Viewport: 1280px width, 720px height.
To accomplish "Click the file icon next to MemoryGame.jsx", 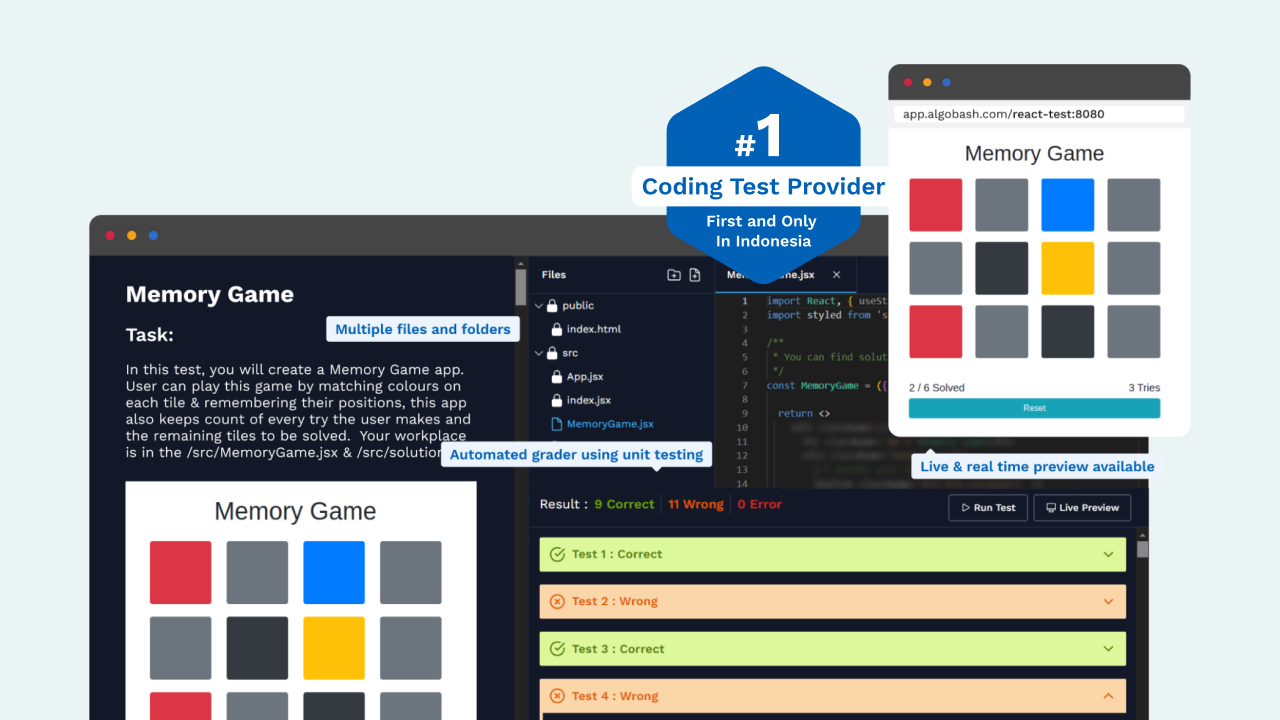I will pos(558,424).
